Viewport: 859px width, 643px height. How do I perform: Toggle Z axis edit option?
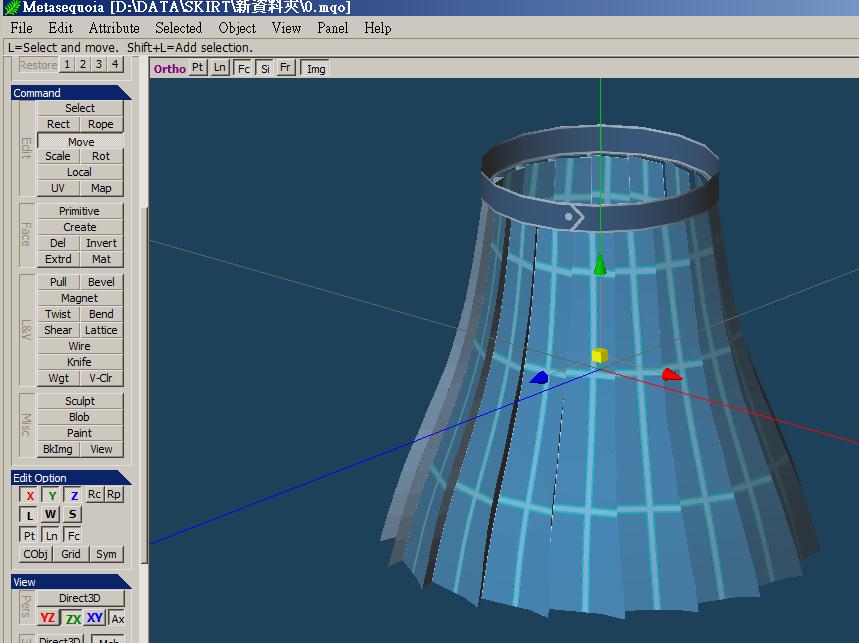73,495
